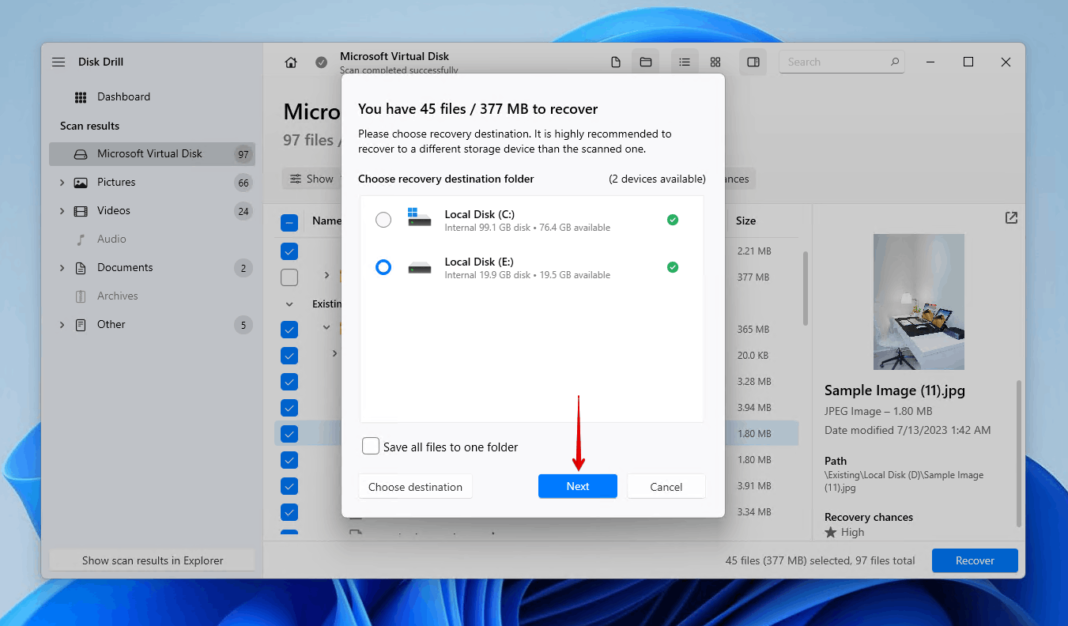Enable Save all files to one folder
This screenshot has width=1068, height=626.
tap(371, 446)
